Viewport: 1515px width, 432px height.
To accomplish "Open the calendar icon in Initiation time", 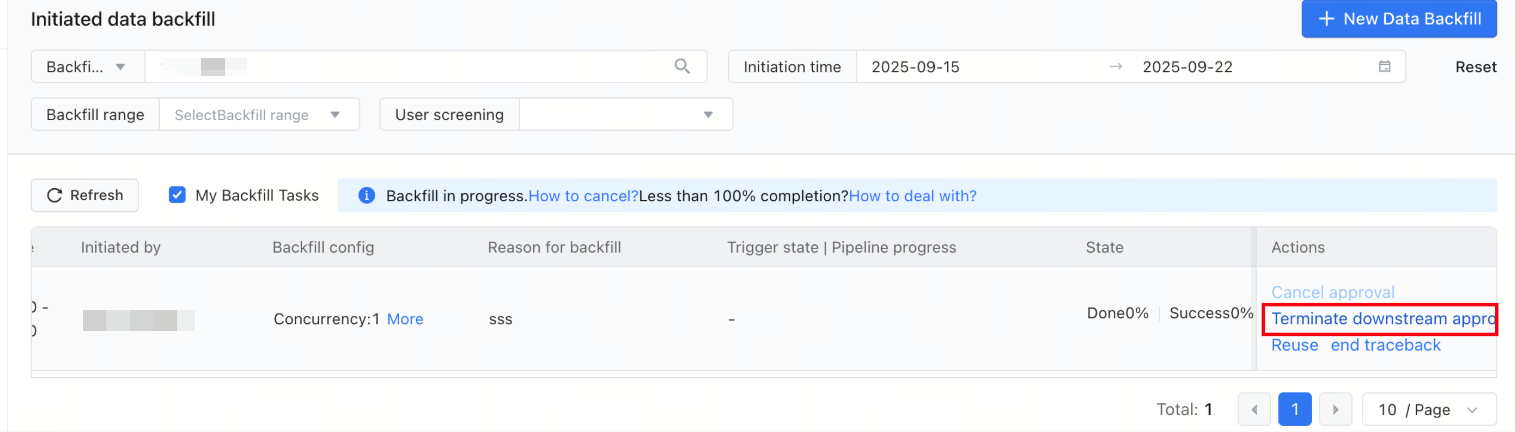I will (1385, 67).
